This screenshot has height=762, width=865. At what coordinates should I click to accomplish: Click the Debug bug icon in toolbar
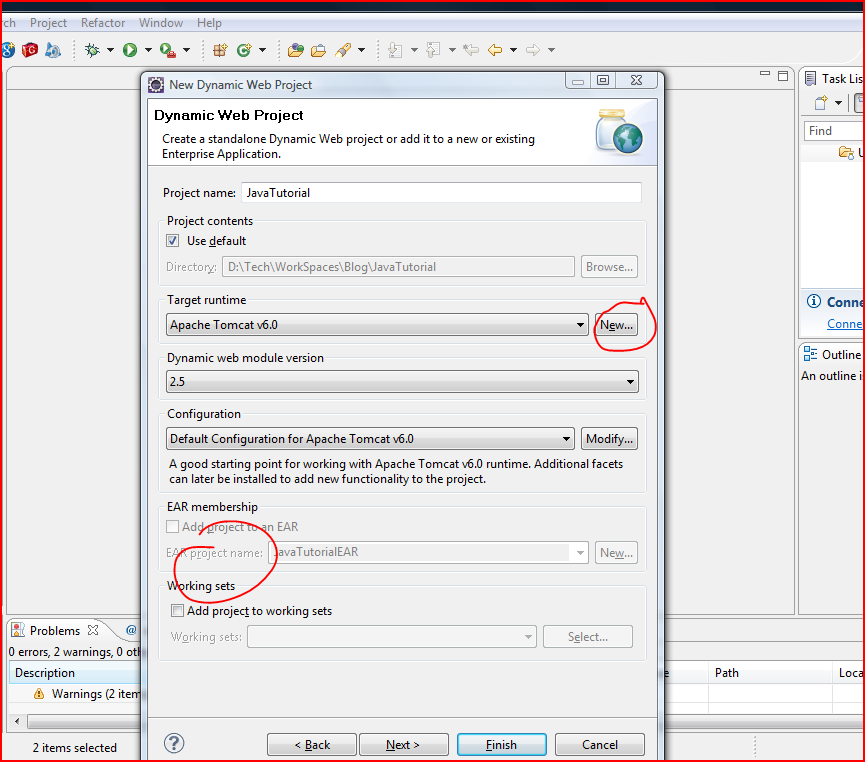pyautogui.click(x=92, y=50)
